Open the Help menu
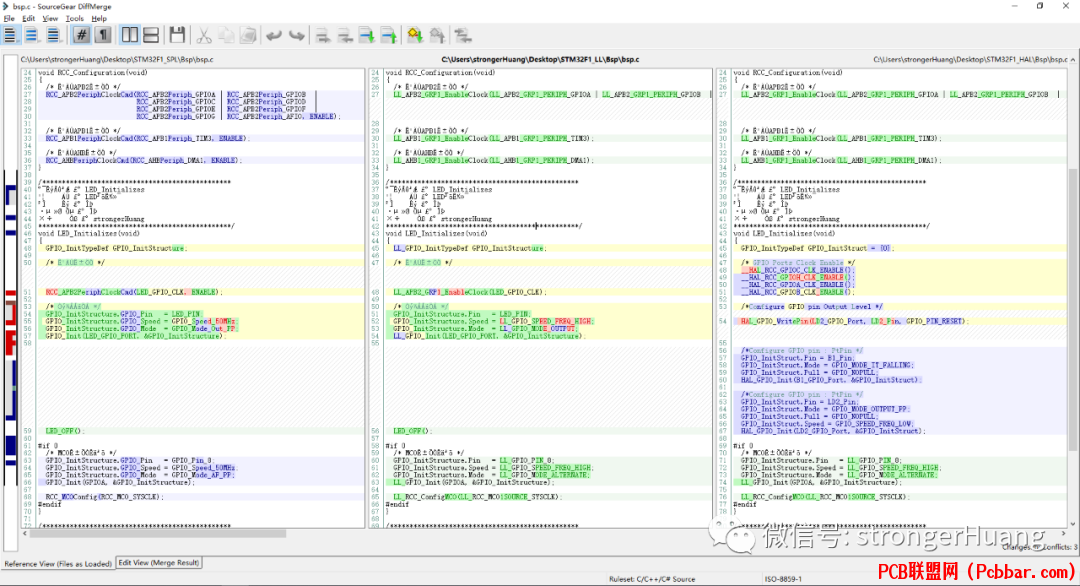The height and width of the screenshot is (586, 1080). [x=99, y=19]
